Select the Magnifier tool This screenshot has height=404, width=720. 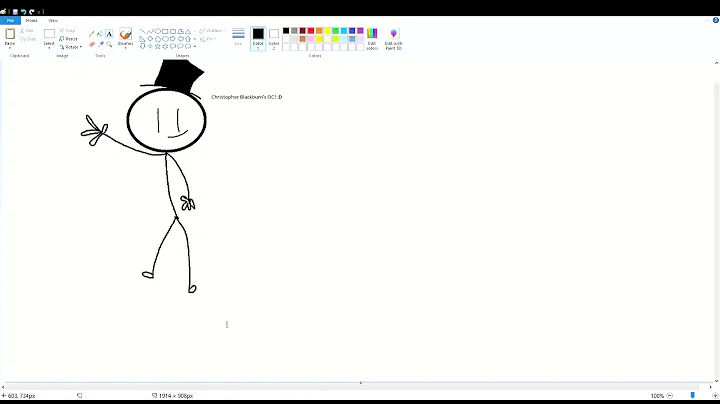point(109,45)
